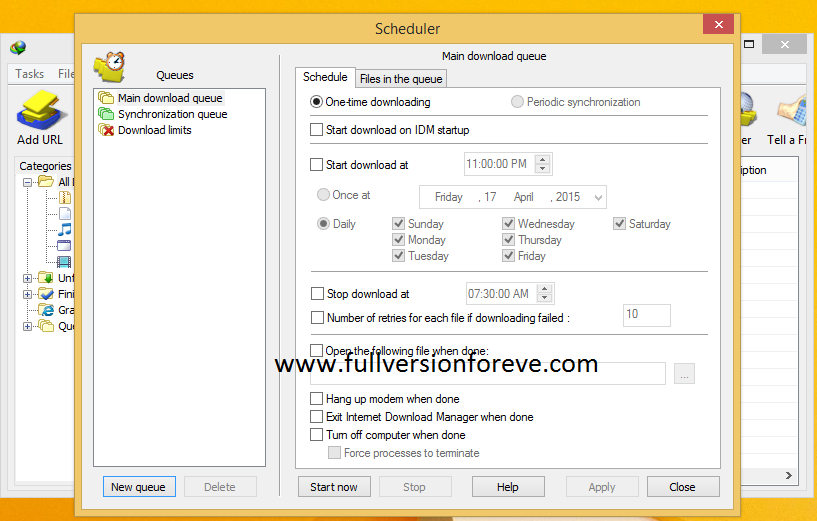Select the Once at radio button
Viewport: 817px width, 521px height.
323,195
